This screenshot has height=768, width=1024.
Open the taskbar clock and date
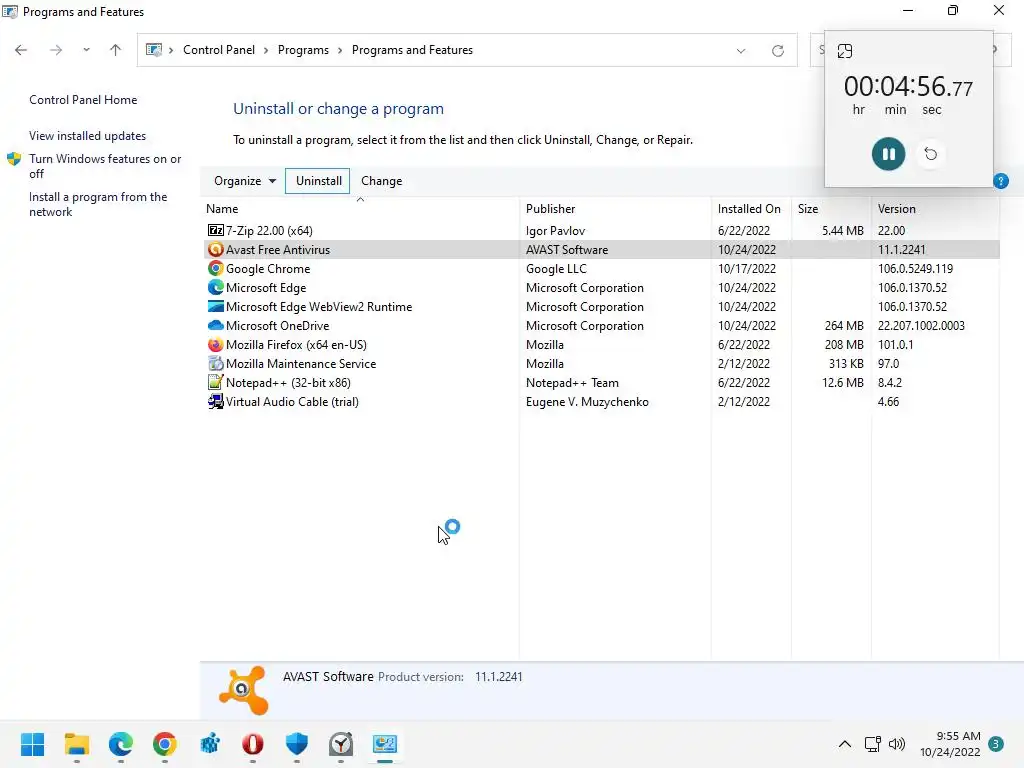coord(950,744)
